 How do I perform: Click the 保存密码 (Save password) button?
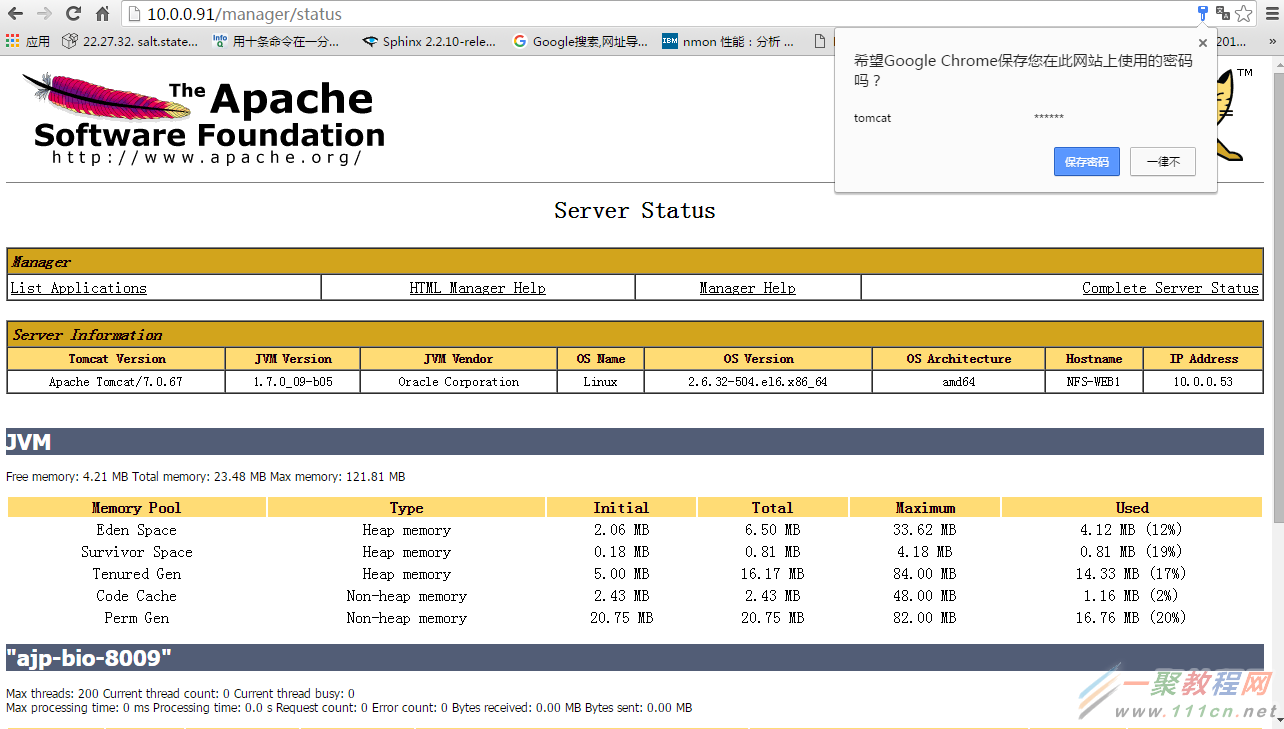[x=1087, y=161]
